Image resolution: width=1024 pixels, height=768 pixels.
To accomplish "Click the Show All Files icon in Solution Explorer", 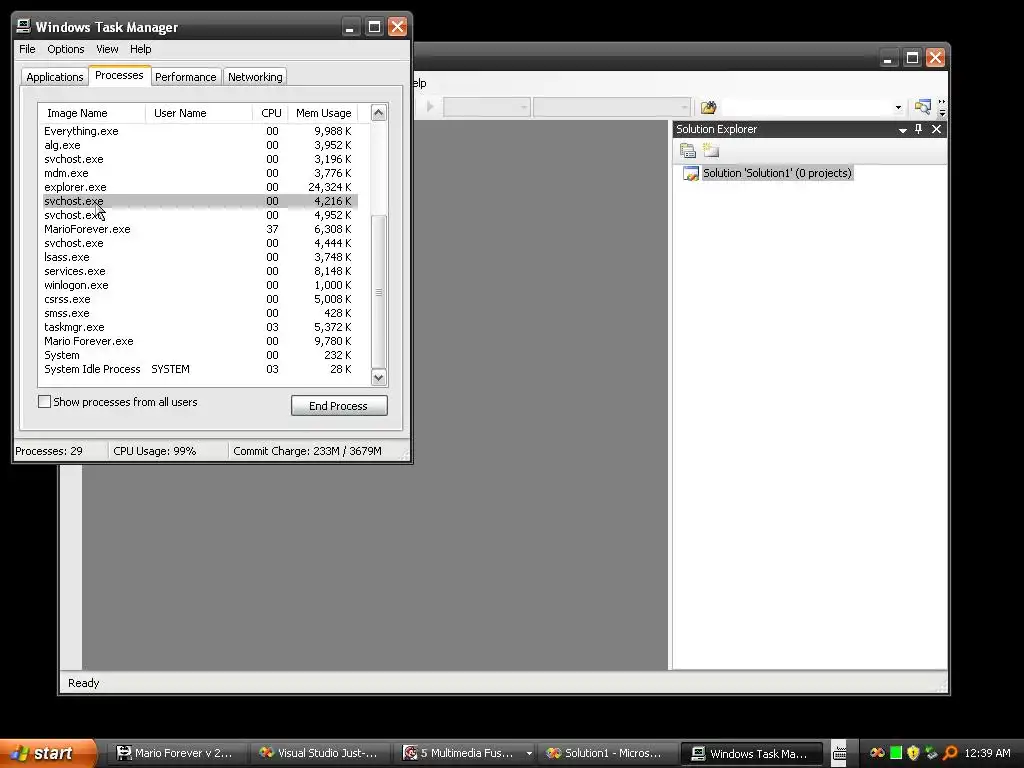I will pyautogui.click(x=711, y=151).
